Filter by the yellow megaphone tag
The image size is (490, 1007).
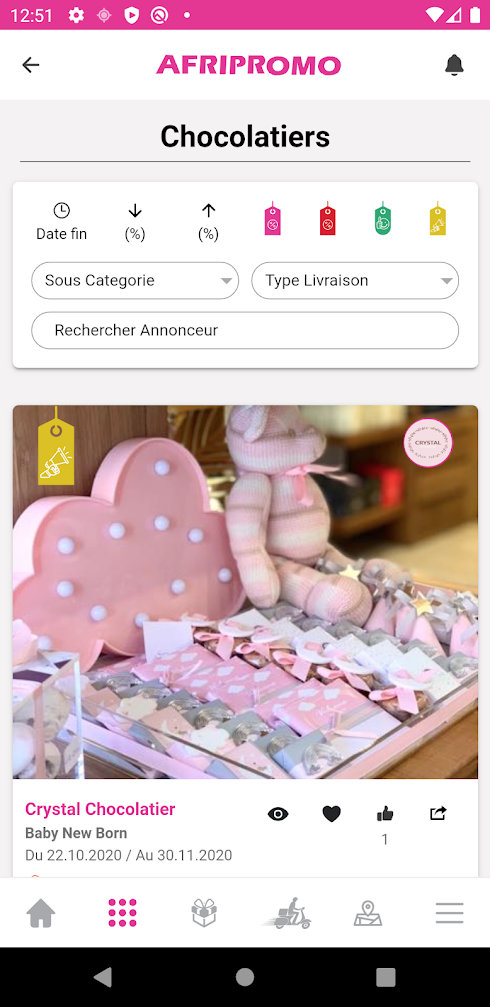point(438,218)
